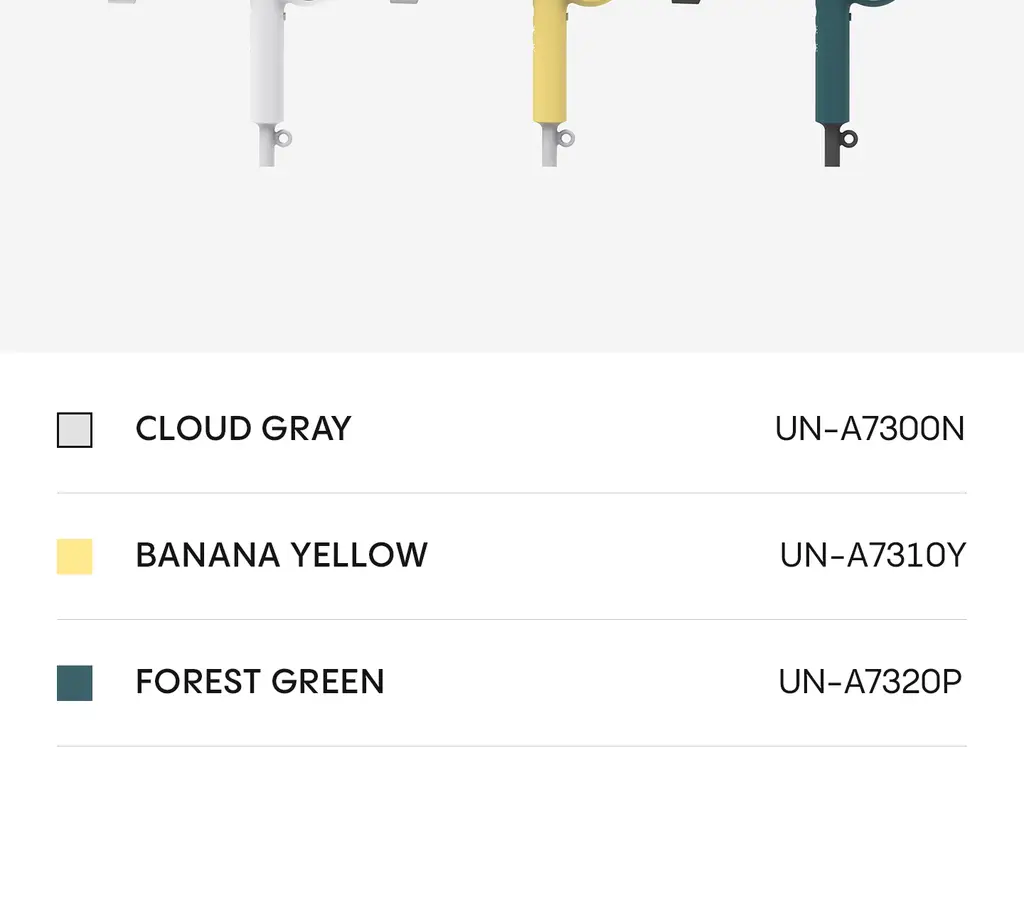This screenshot has height=910, width=1024.
Task: Click the Cloud Gray color swatch
Action: pyautogui.click(x=74, y=430)
